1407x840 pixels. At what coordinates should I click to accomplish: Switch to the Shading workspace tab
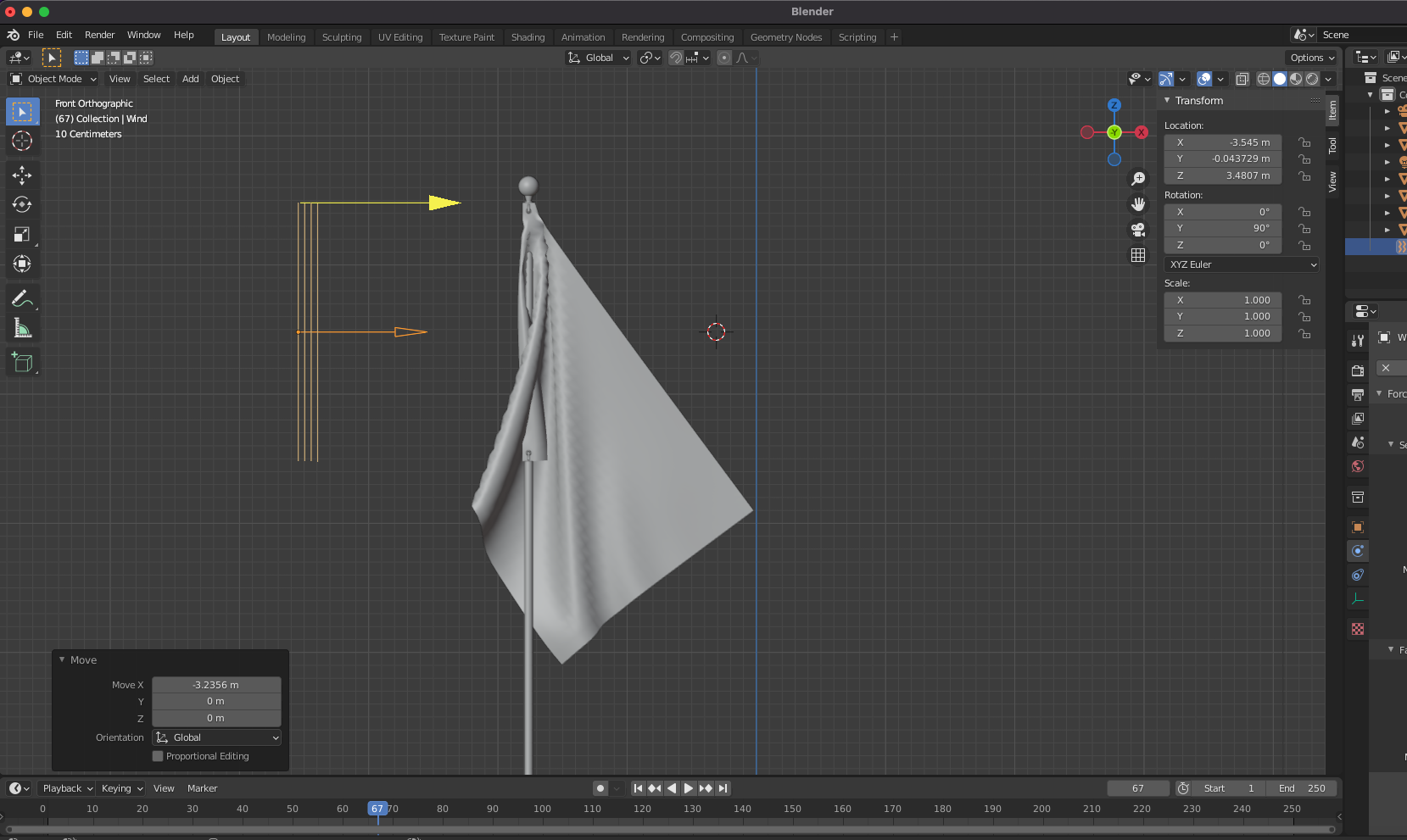click(x=528, y=37)
